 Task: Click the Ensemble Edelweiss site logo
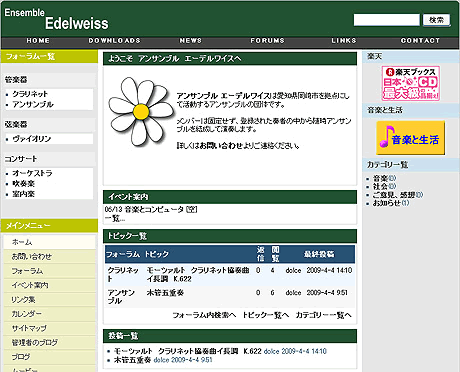(x=56, y=19)
